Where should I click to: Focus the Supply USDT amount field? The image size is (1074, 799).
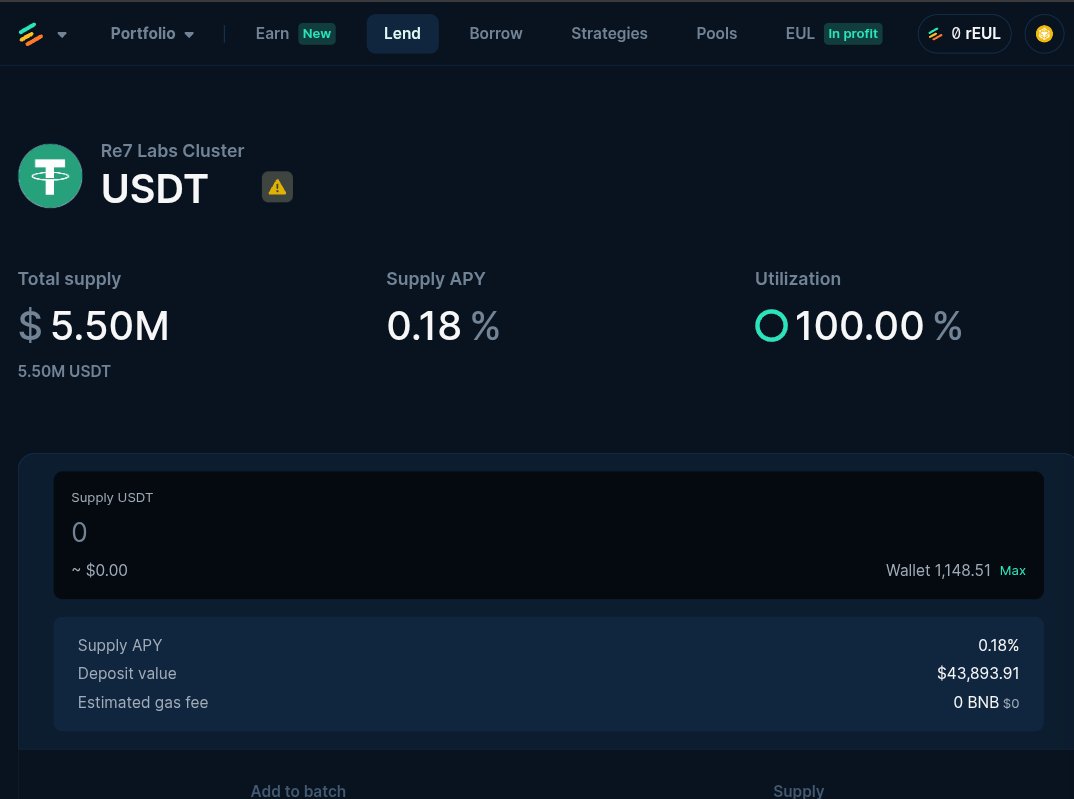click(x=549, y=533)
